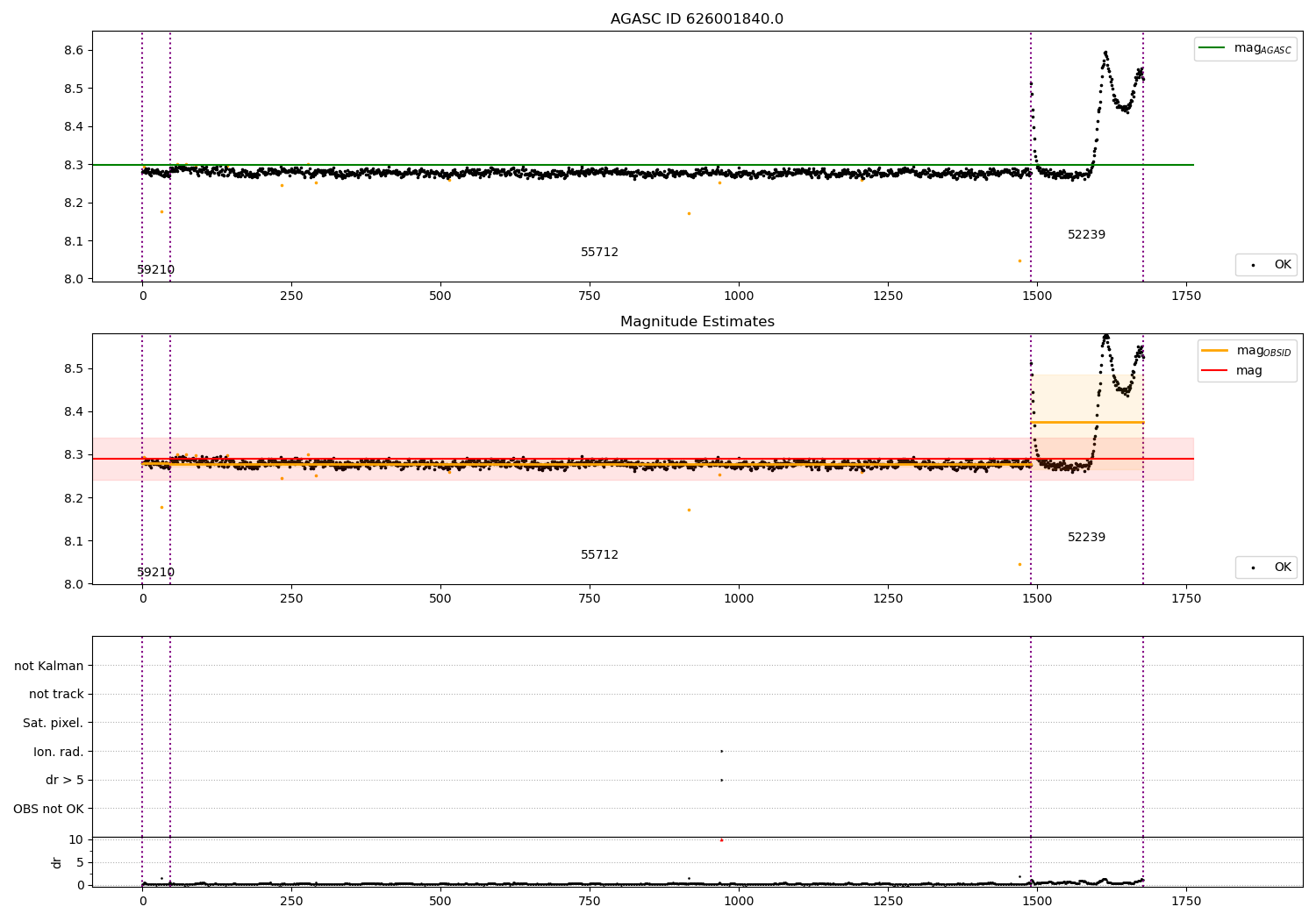
Task: Click the 'dr > 5' axis label
Action: pos(65,780)
